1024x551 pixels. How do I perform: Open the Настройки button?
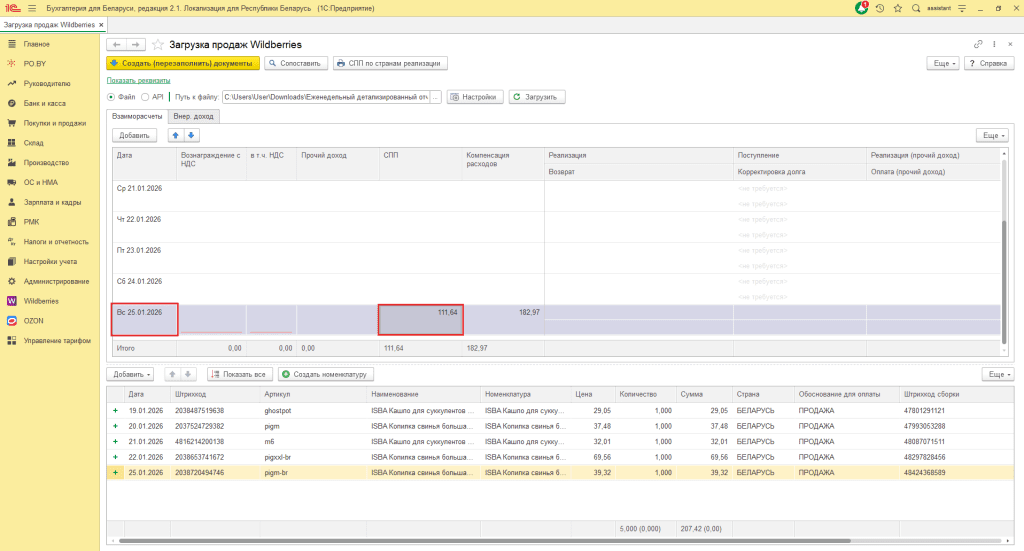(475, 97)
